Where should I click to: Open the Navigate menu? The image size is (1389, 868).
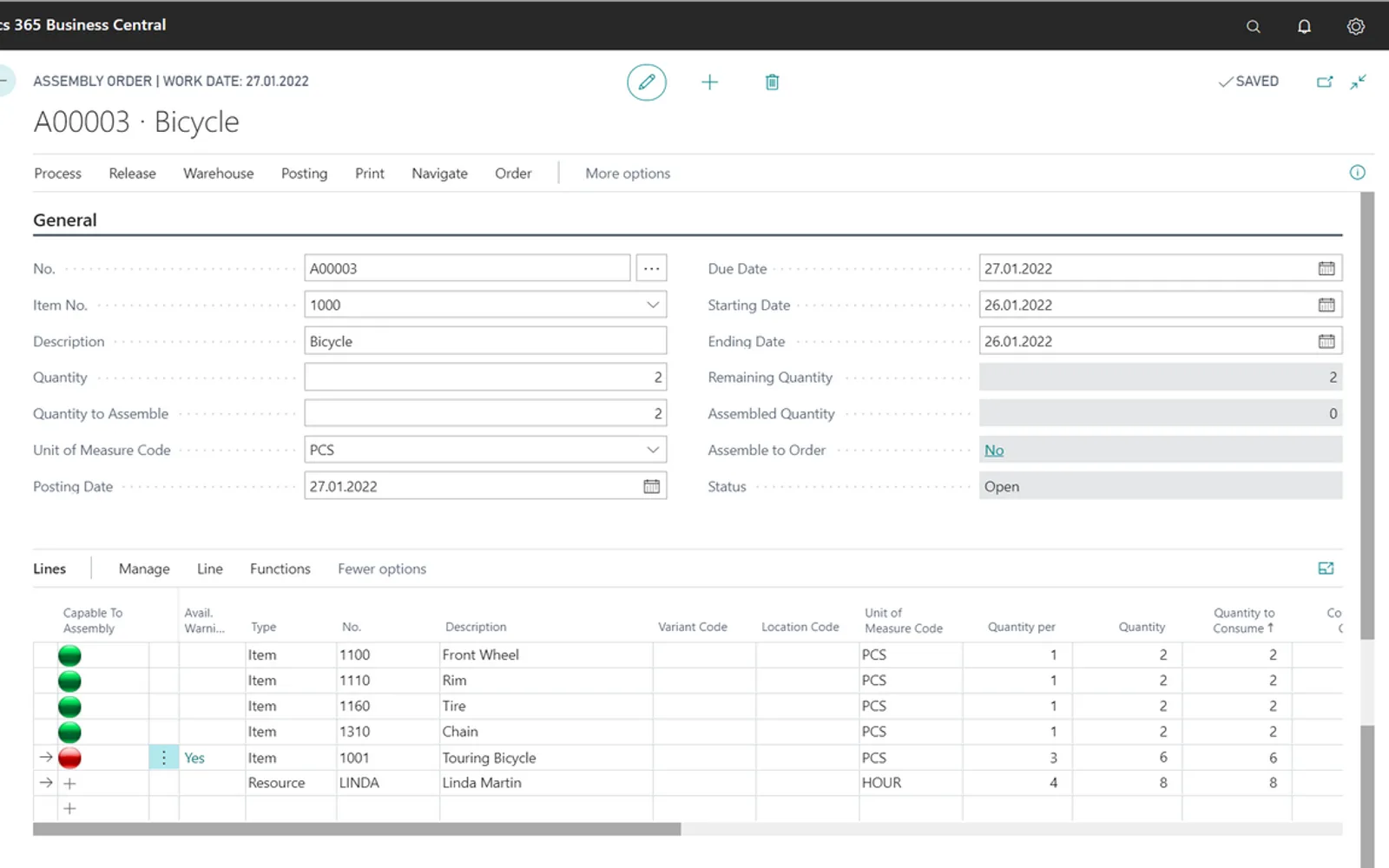[439, 173]
